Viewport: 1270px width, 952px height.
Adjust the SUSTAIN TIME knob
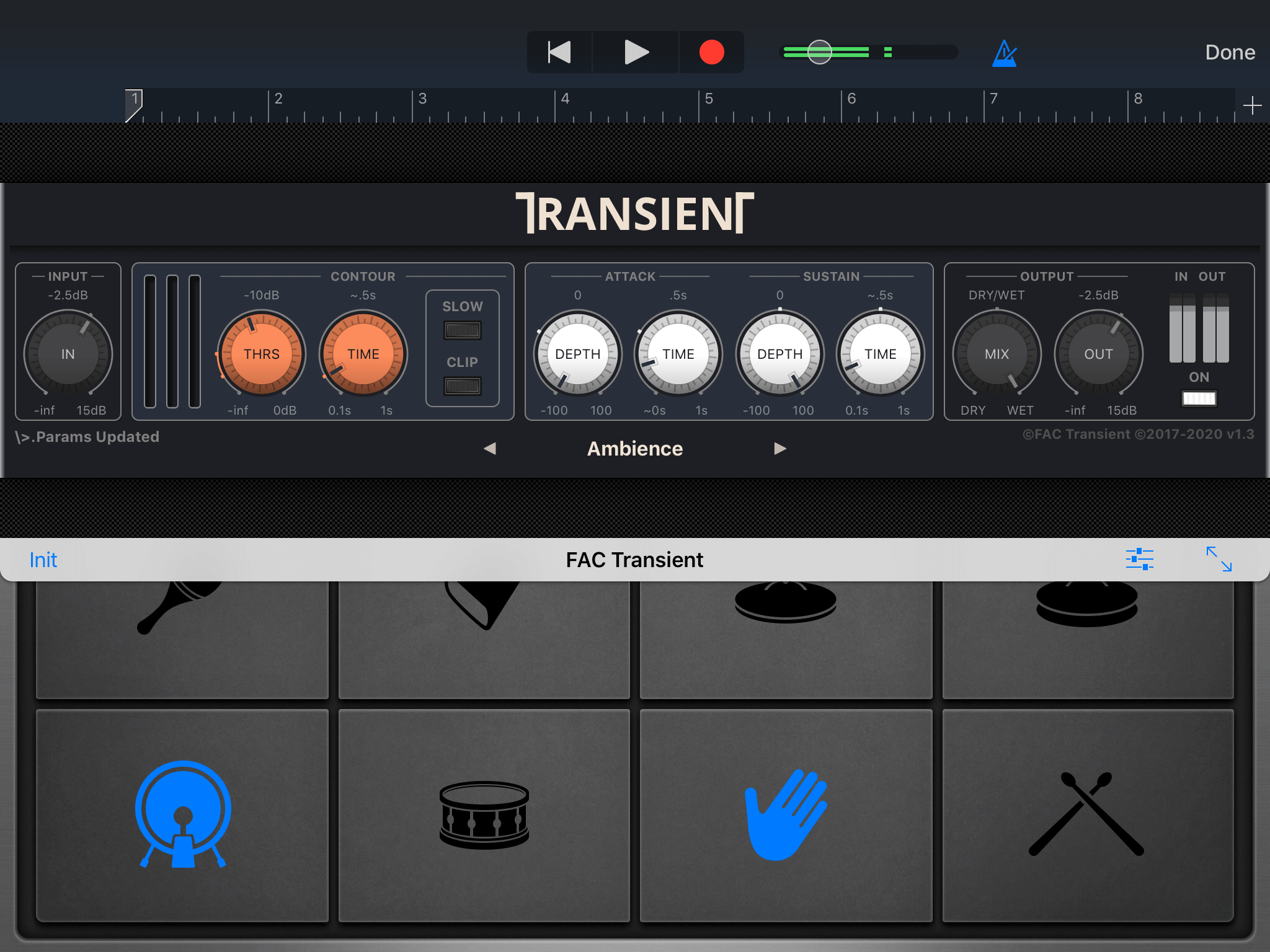881,354
